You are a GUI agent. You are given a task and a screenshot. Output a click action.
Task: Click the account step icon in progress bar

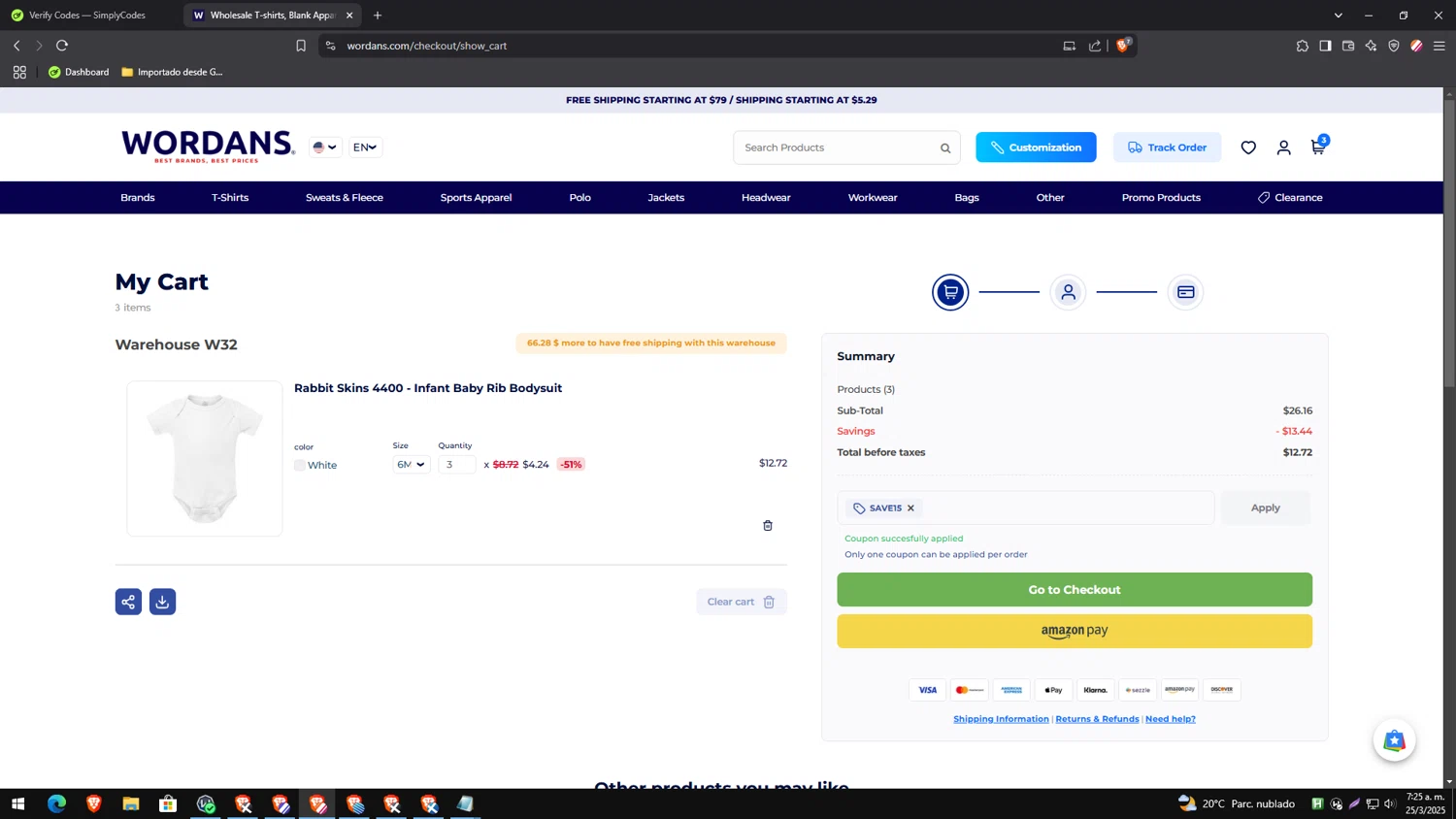click(x=1068, y=292)
